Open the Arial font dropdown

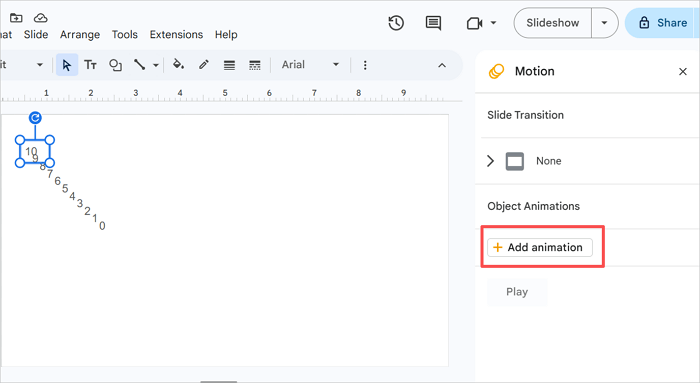pos(310,65)
